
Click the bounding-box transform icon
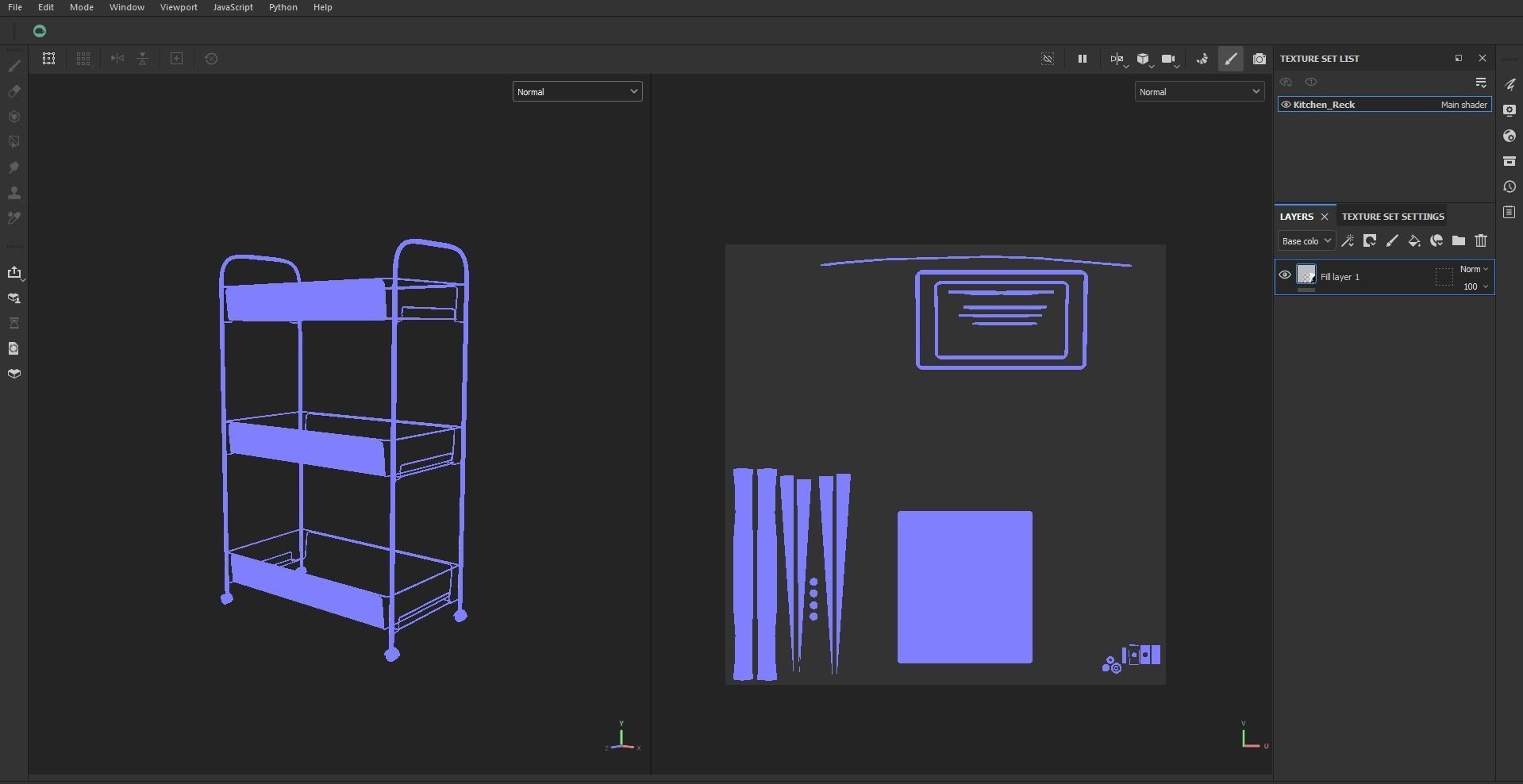[48, 59]
